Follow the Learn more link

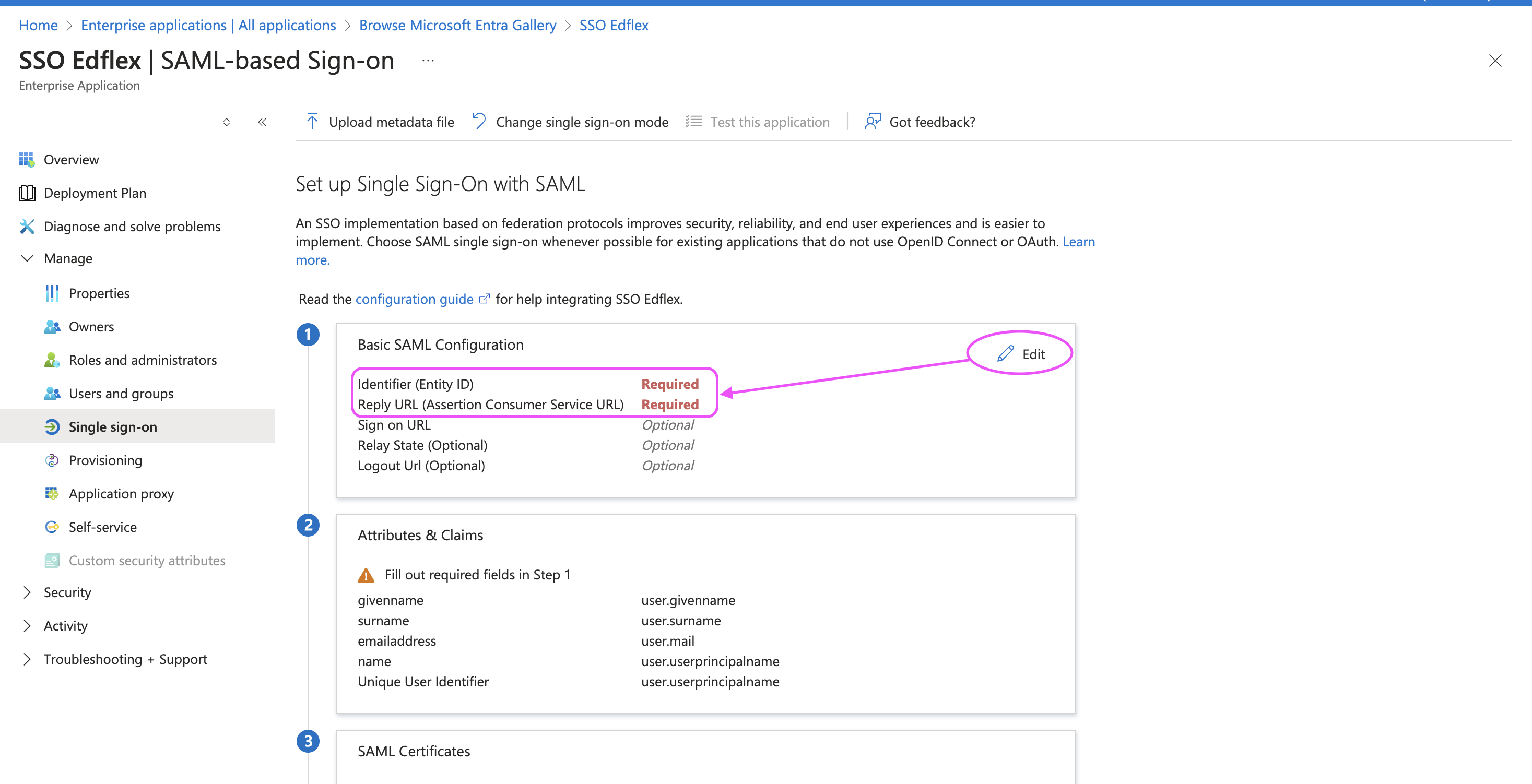point(1078,241)
